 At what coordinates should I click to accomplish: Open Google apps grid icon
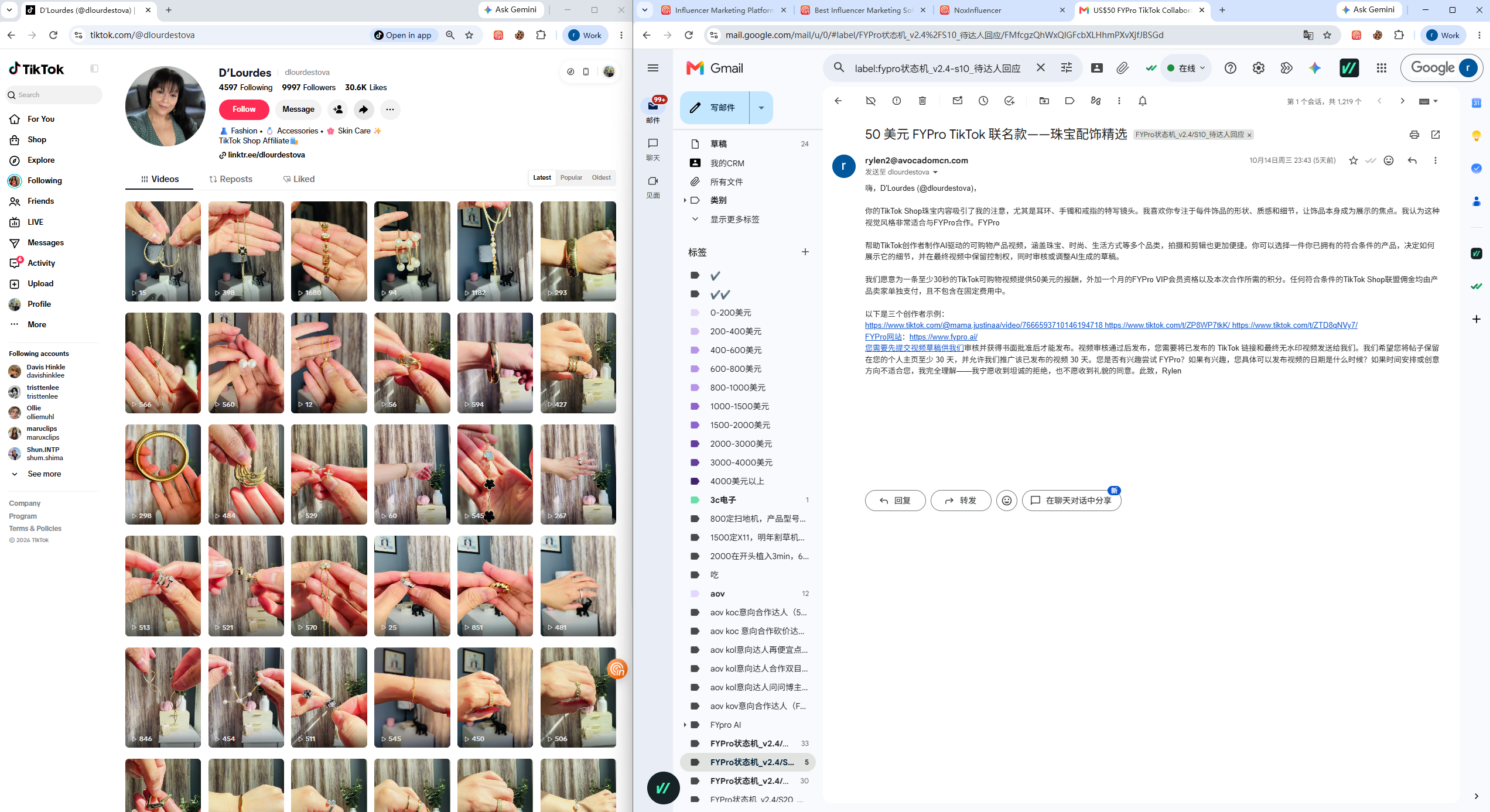1382,68
